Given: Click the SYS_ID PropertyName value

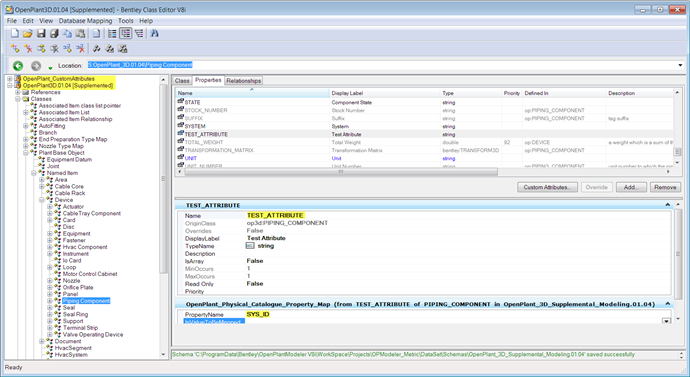Looking at the screenshot, I should 258,315.
